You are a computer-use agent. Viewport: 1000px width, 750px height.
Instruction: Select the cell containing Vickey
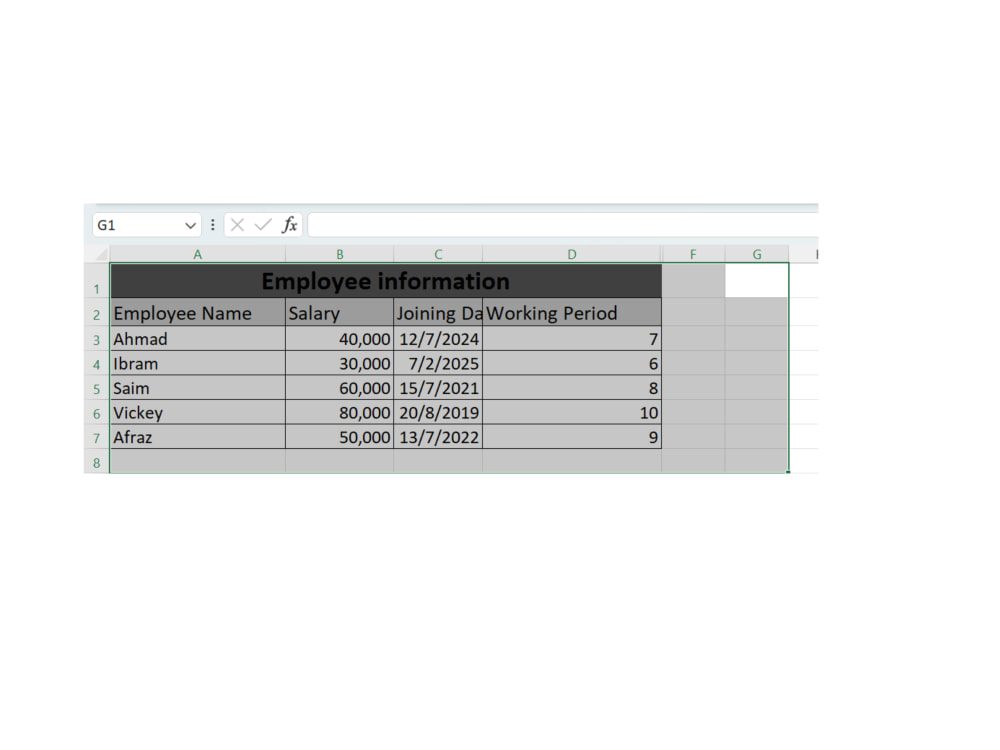[x=198, y=413]
